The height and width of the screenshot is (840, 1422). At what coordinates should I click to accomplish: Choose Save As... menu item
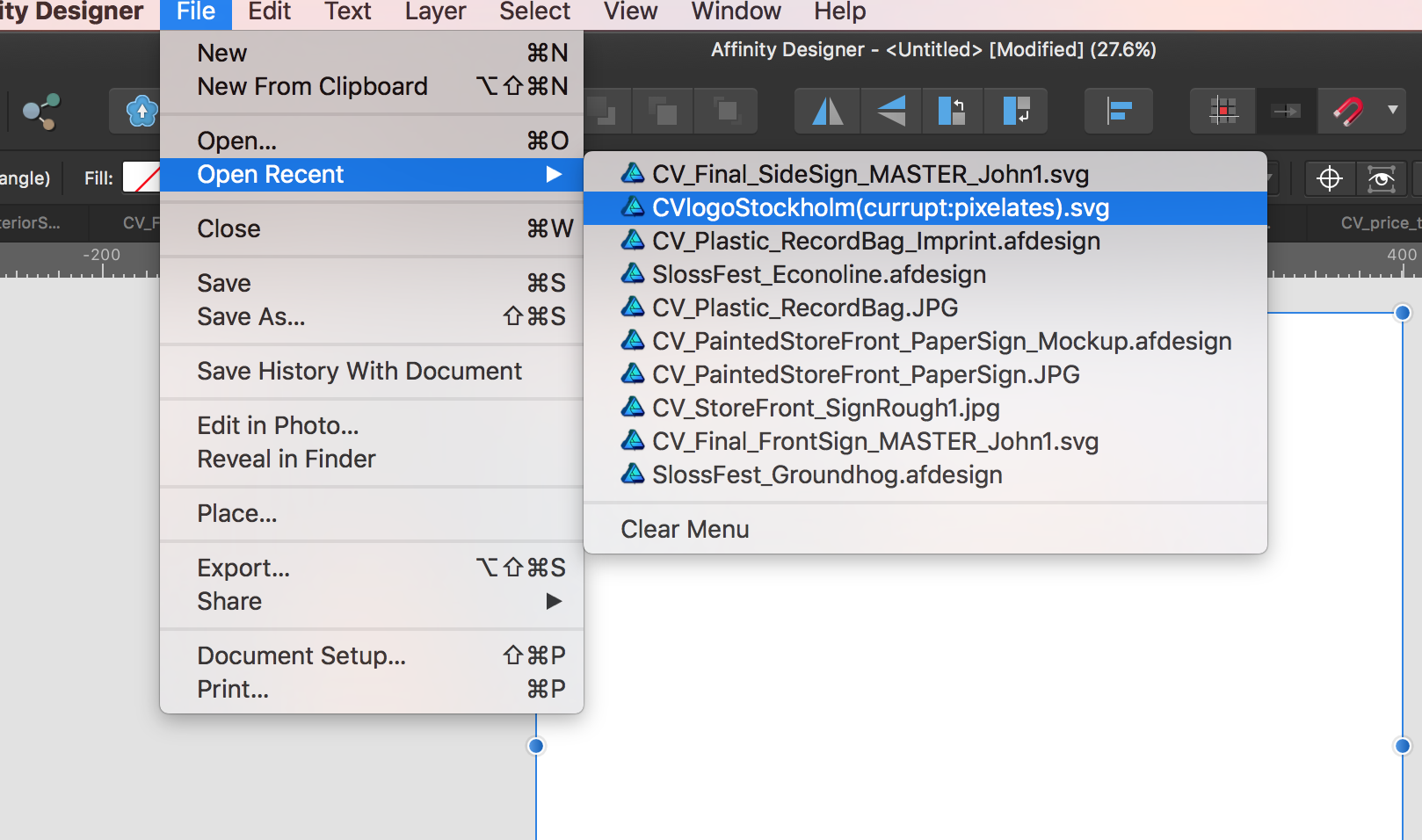coord(372,316)
